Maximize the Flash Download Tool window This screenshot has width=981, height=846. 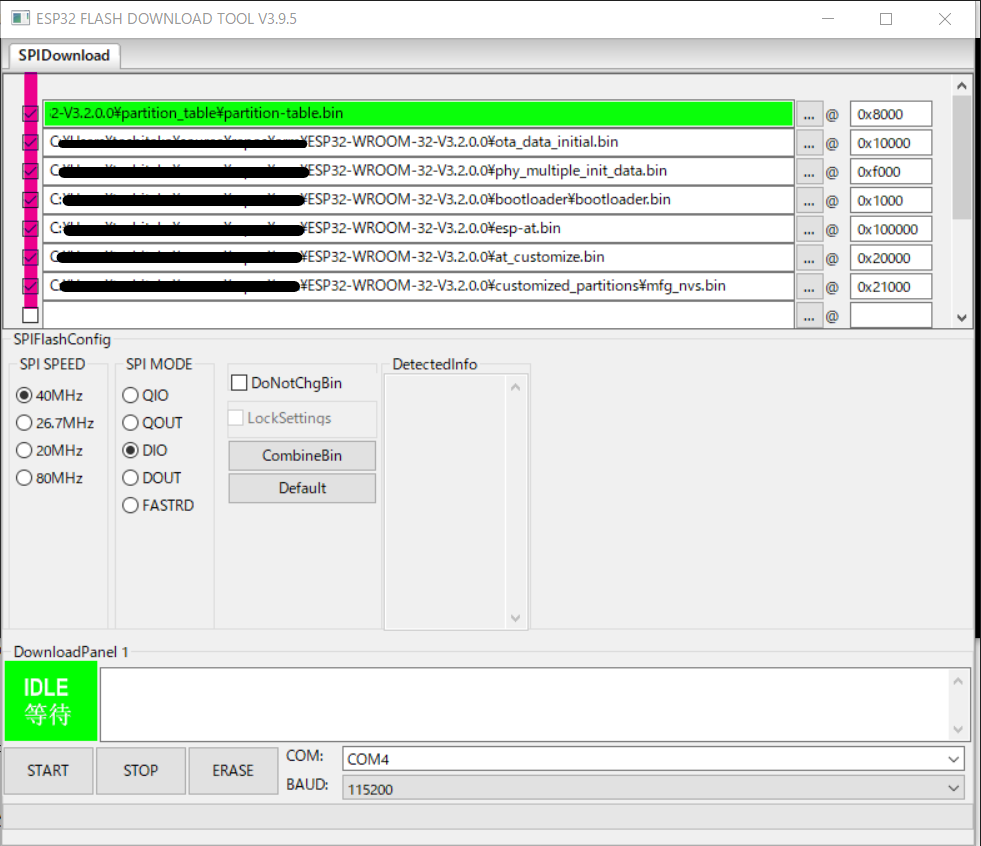coord(886,19)
